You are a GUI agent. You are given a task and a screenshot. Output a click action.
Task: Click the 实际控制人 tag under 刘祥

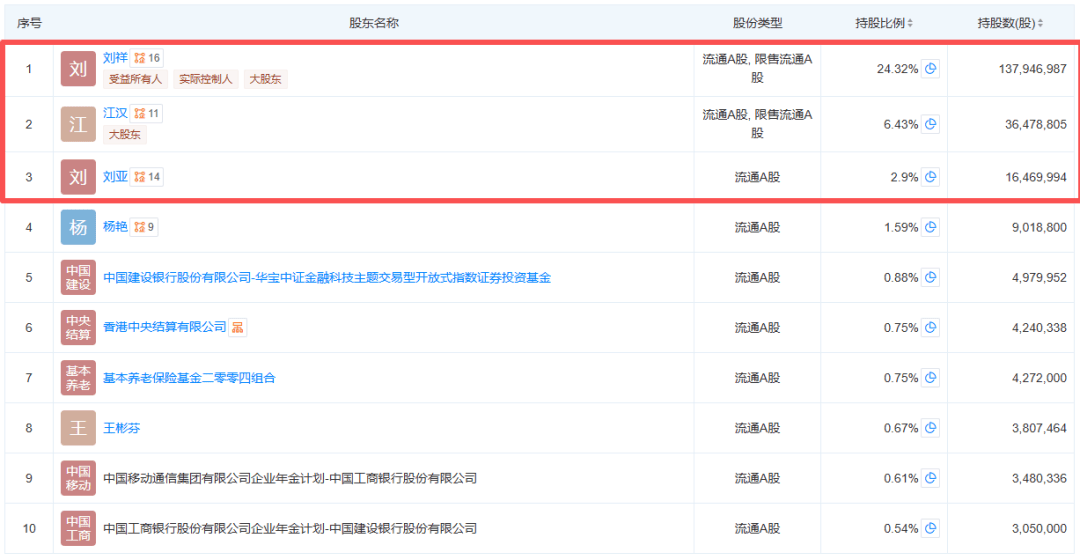(x=205, y=79)
